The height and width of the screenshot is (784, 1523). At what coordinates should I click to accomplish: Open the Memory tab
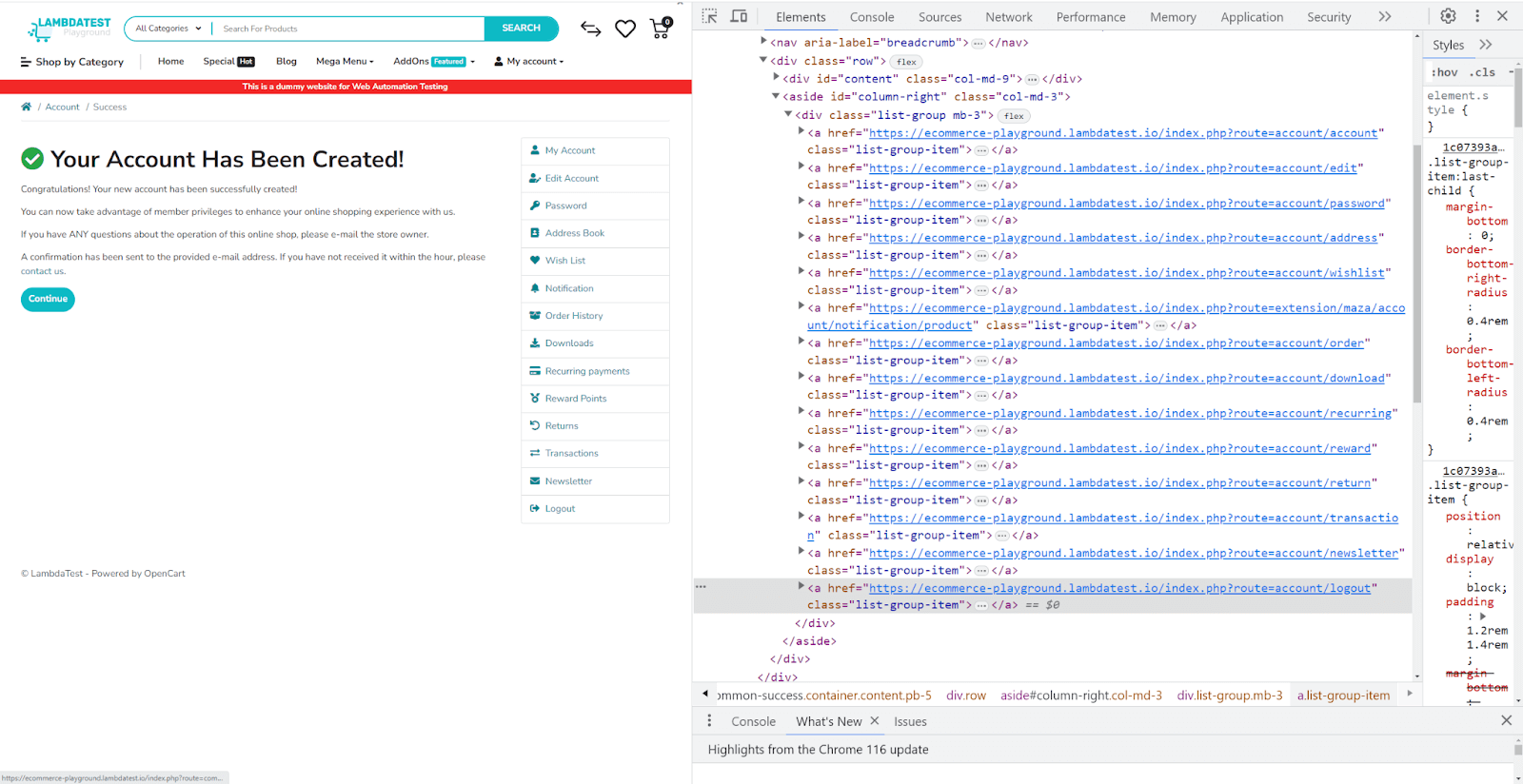tap(1173, 17)
